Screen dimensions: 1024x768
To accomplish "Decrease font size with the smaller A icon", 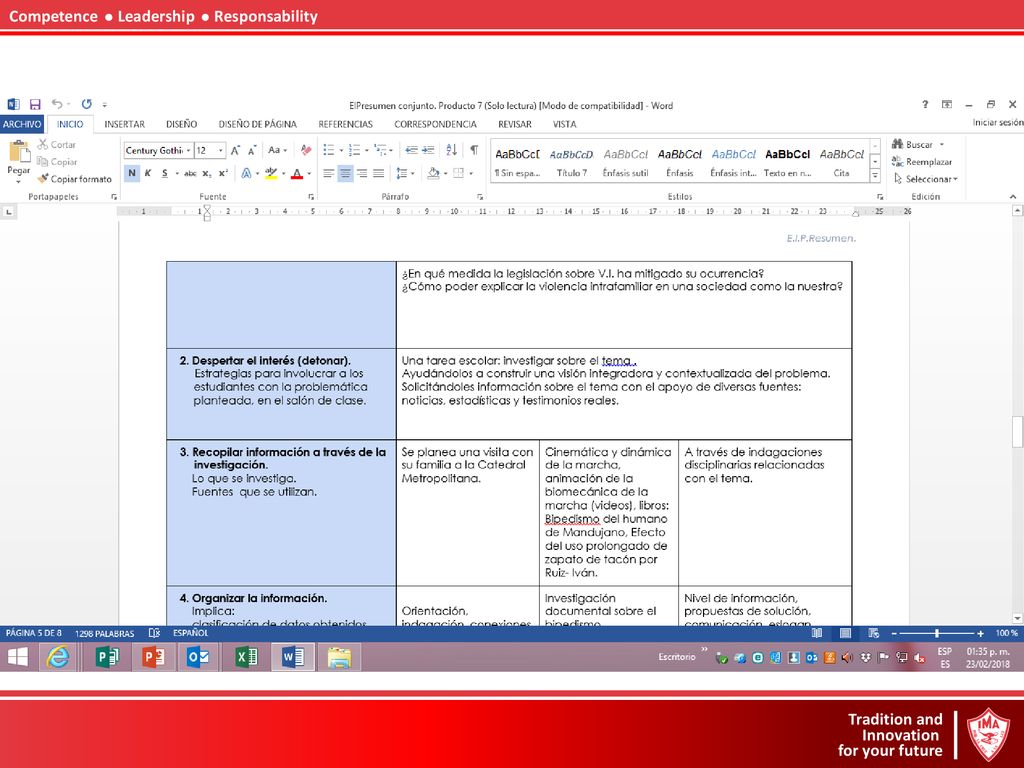I will pyautogui.click(x=251, y=150).
